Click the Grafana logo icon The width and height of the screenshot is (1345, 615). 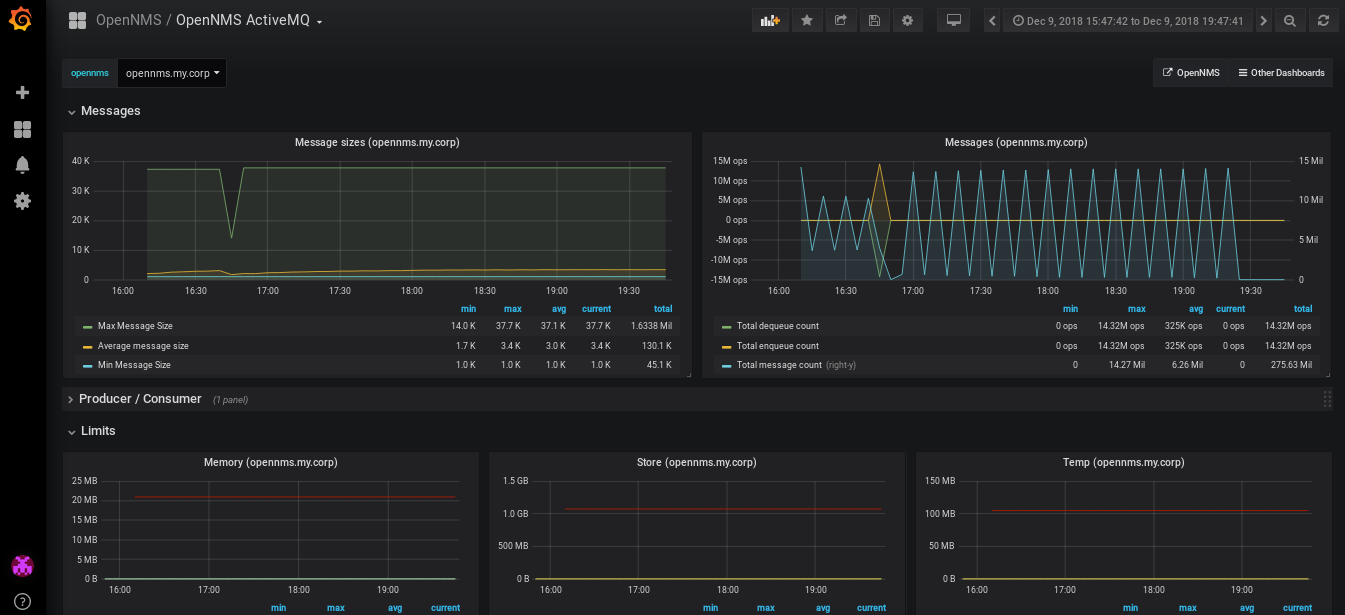tap(22, 20)
